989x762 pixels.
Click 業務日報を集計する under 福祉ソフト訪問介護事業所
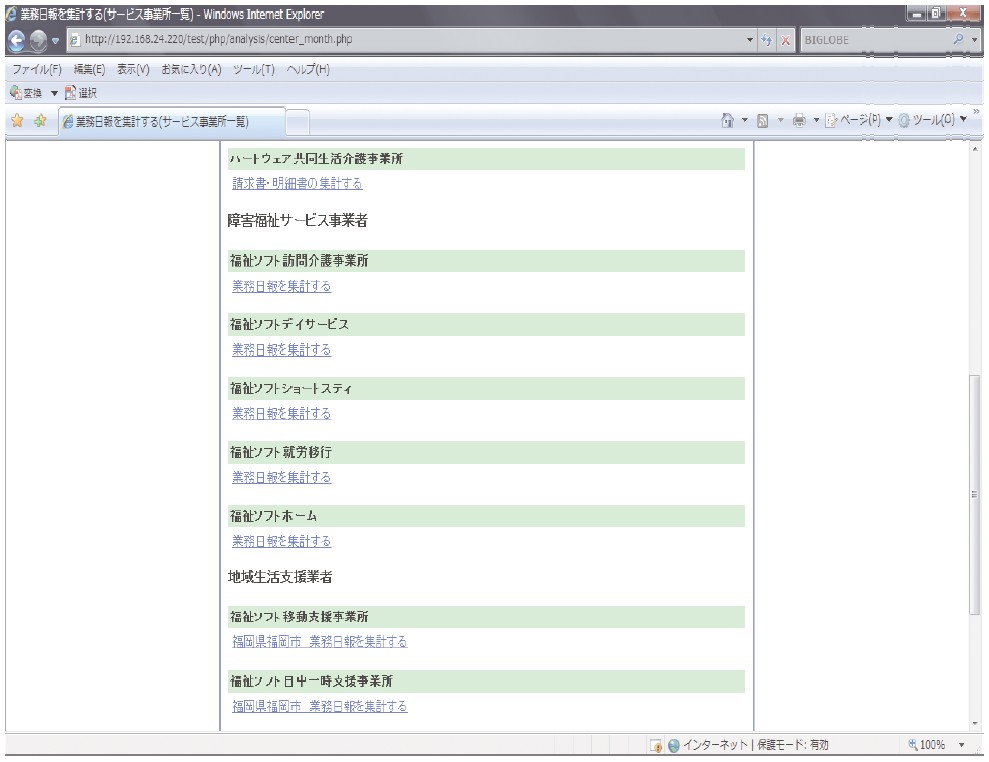coord(281,286)
